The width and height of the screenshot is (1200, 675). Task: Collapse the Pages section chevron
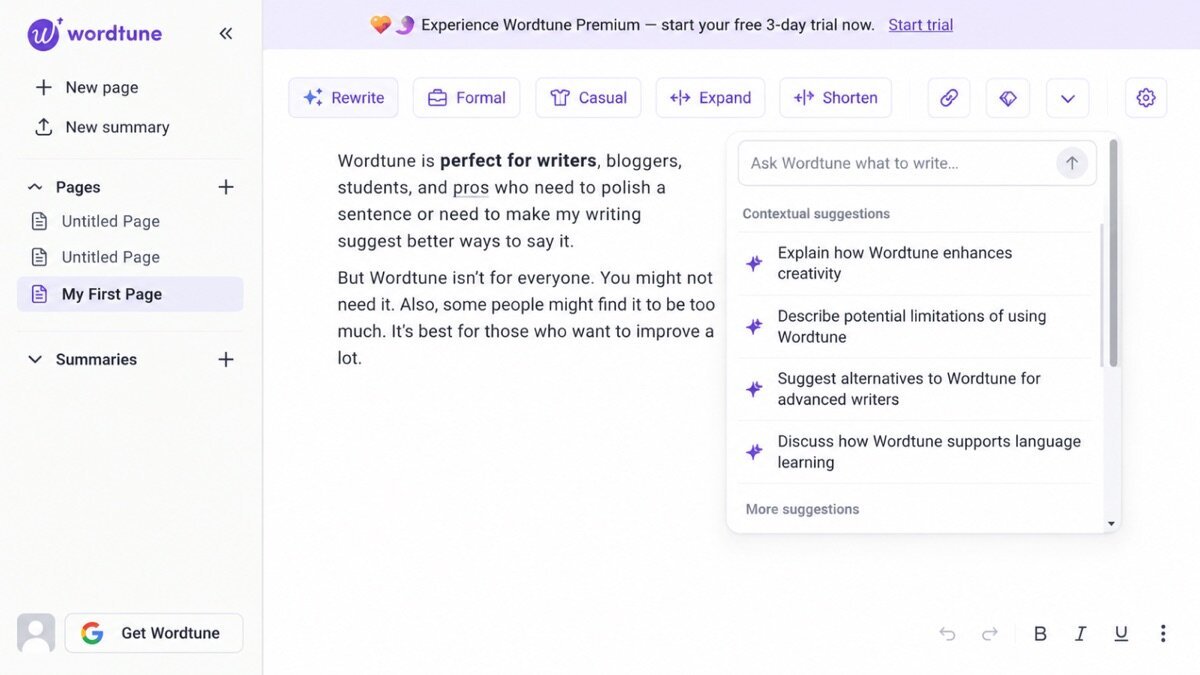[35, 187]
